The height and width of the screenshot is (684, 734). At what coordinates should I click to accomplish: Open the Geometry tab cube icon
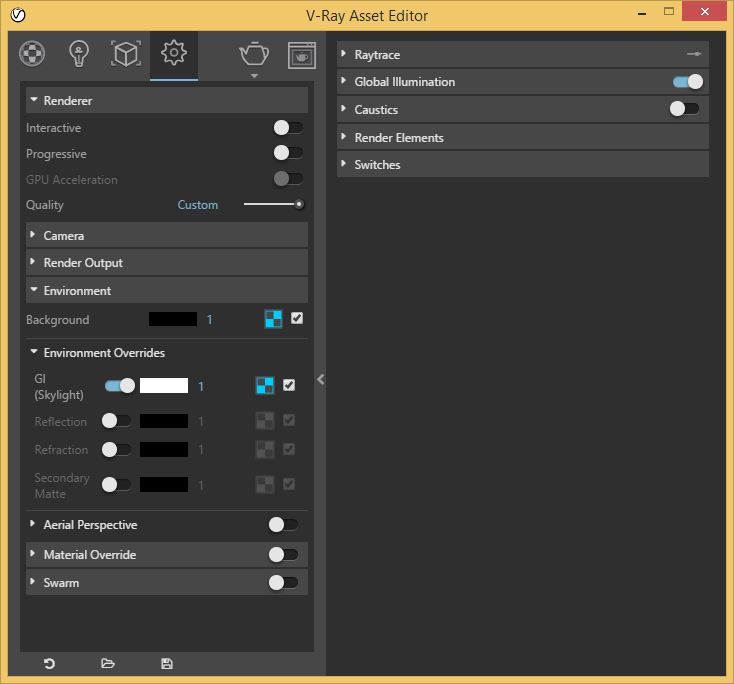(125, 53)
